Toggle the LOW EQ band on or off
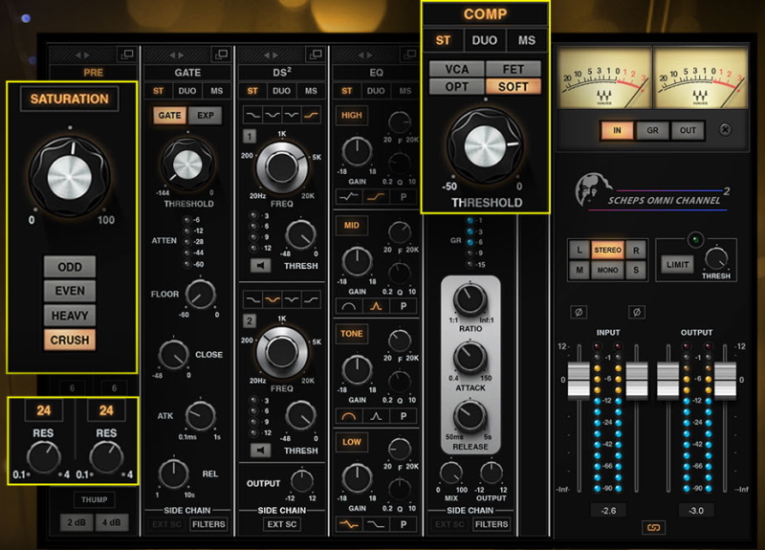 [x=352, y=442]
